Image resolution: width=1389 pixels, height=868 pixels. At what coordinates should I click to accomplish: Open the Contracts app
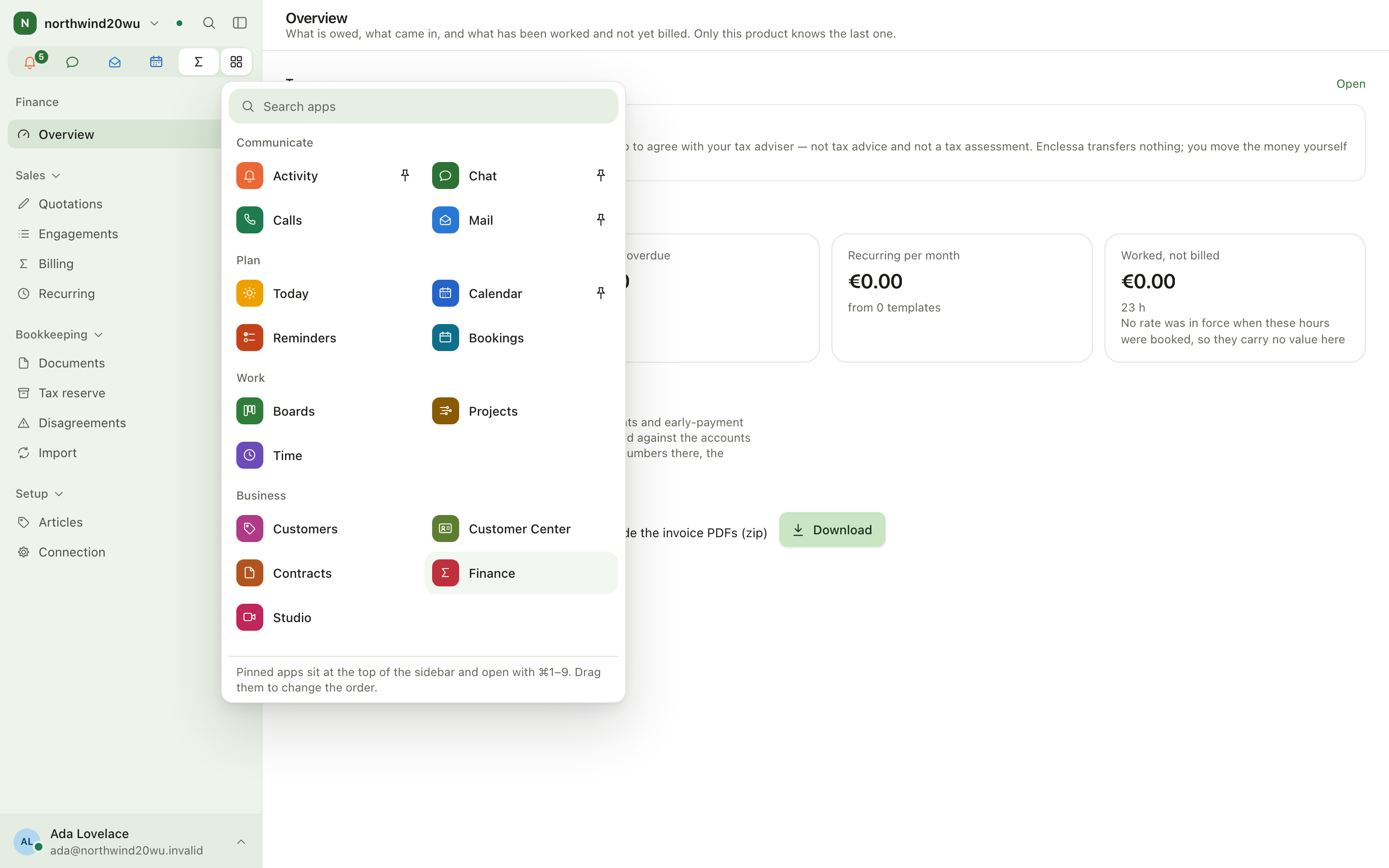click(325, 573)
